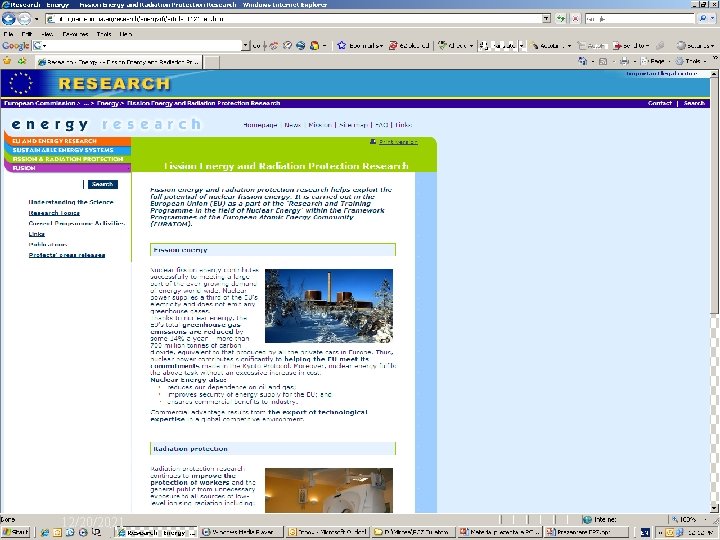Open the News navigation link

(x=292, y=125)
